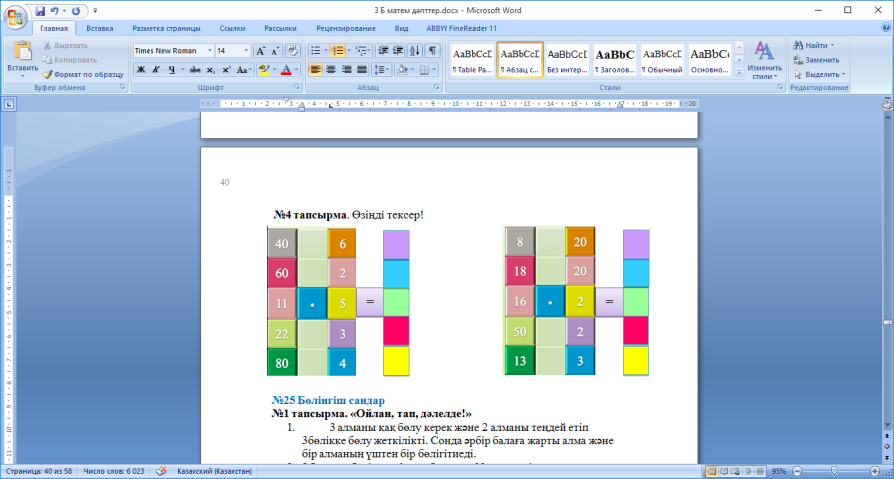Apply strikethrough formatting

pyautogui.click(x=195, y=70)
